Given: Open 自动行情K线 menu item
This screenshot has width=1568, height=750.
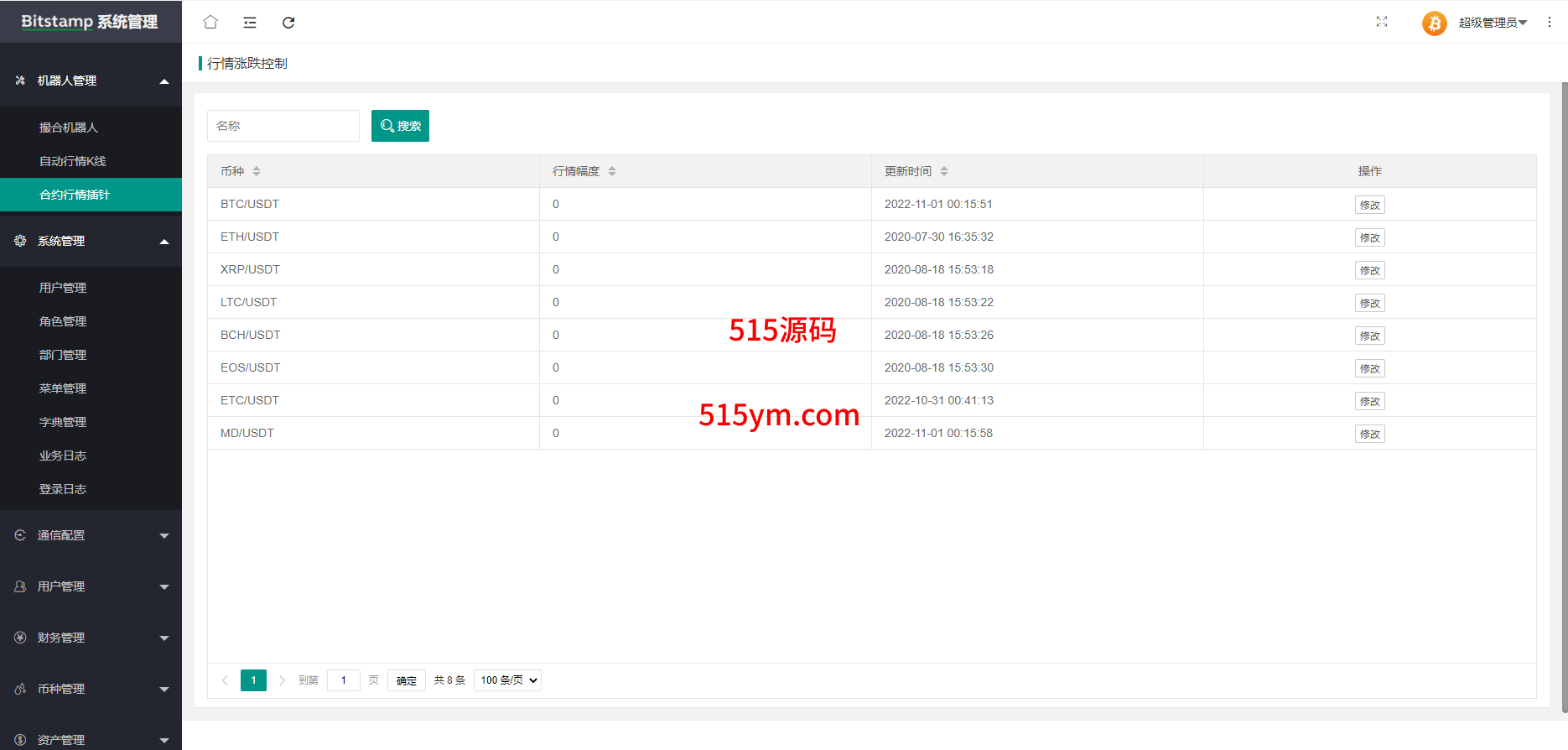Looking at the screenshot, I should (x=73, y=161).
